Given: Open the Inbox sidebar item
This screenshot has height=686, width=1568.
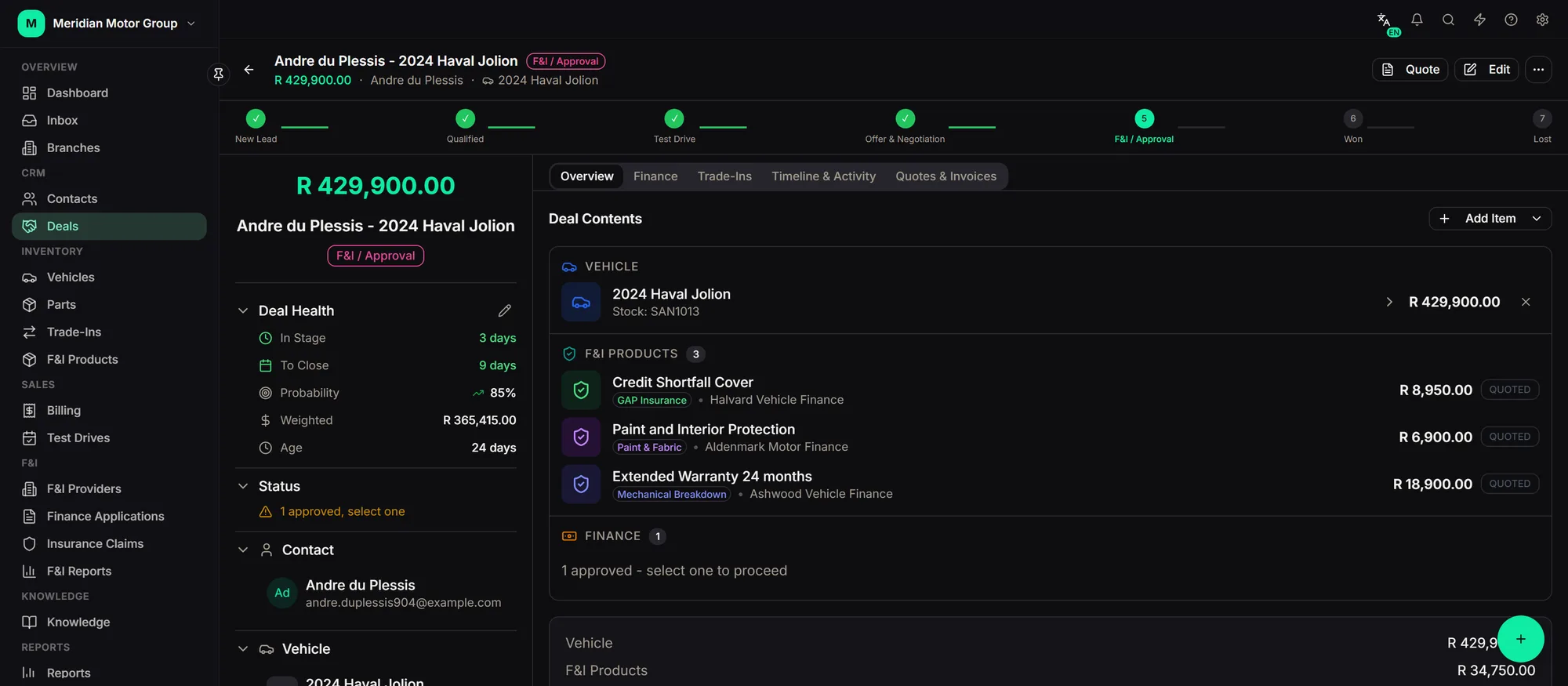Looking at the screenshot, I should (x=109, y=121).
